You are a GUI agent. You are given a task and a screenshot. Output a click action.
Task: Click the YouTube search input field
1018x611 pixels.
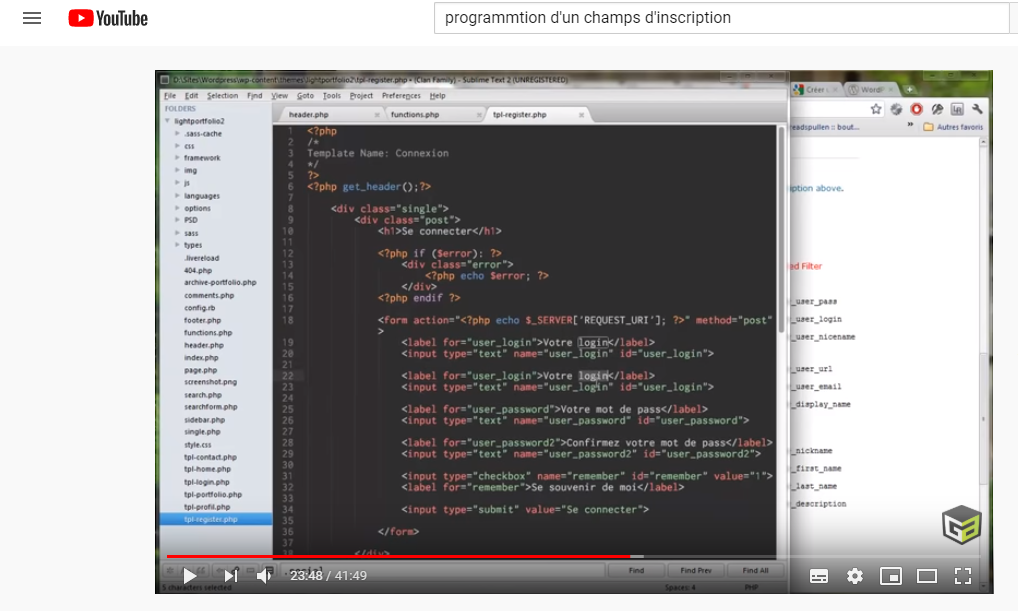click(x=720, y=18)
